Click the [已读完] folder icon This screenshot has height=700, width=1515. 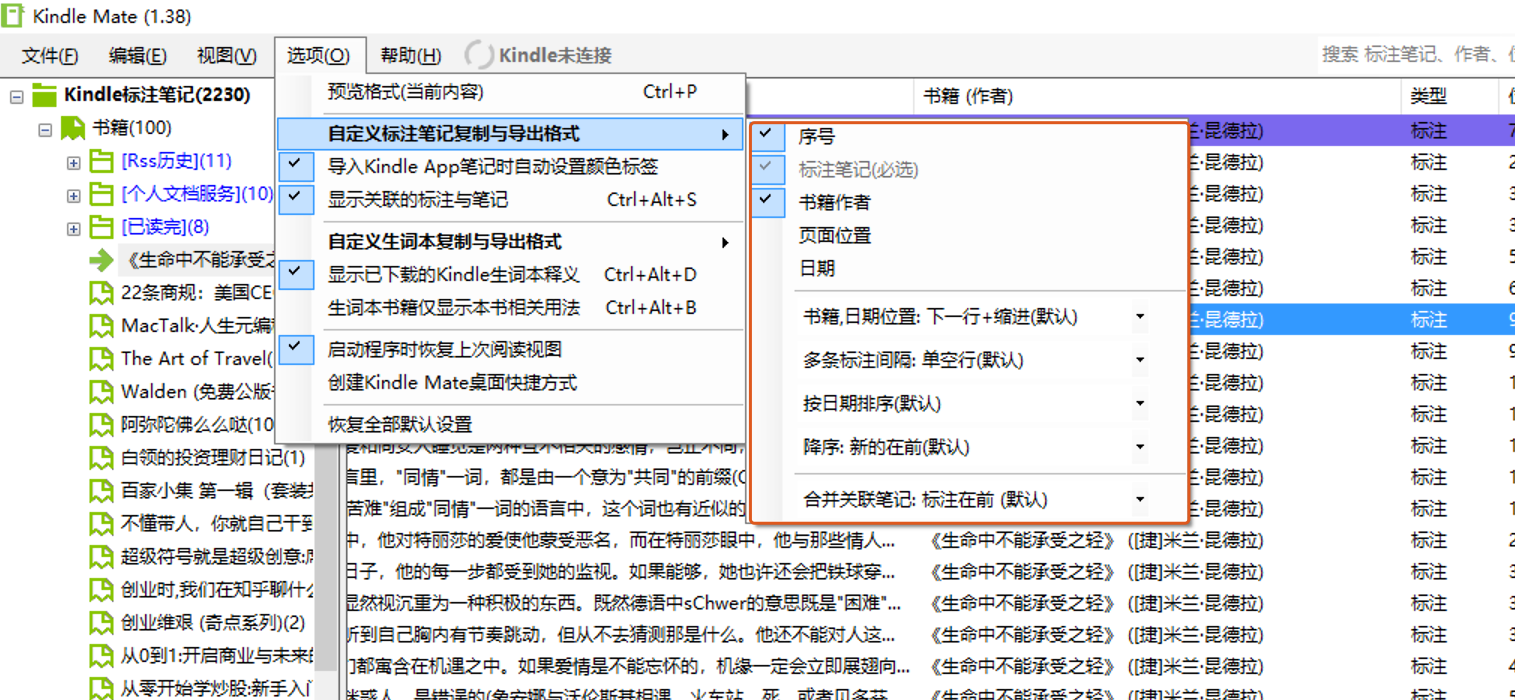click(101, 227)
